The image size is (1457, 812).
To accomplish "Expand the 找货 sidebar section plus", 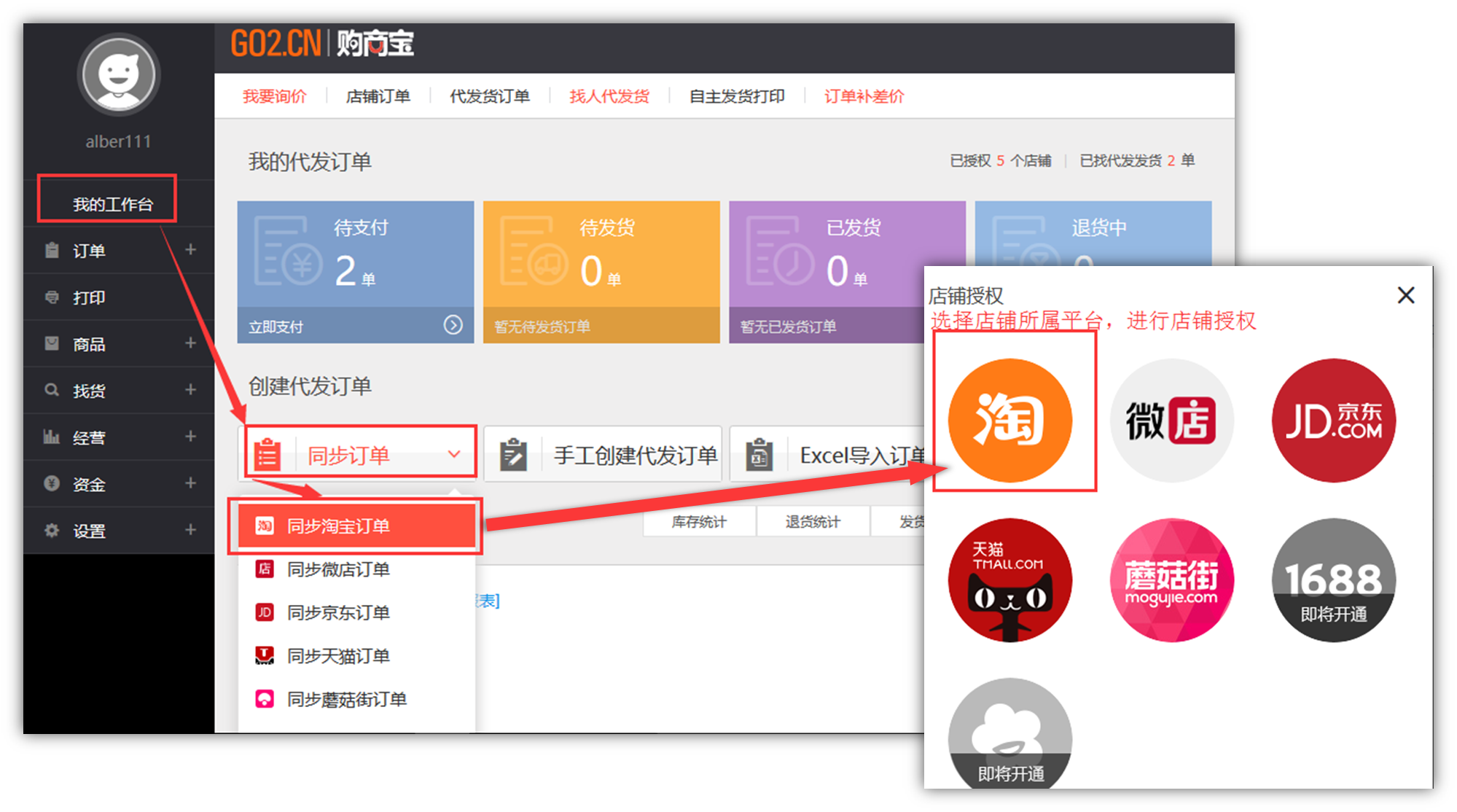I will point(190,390).
